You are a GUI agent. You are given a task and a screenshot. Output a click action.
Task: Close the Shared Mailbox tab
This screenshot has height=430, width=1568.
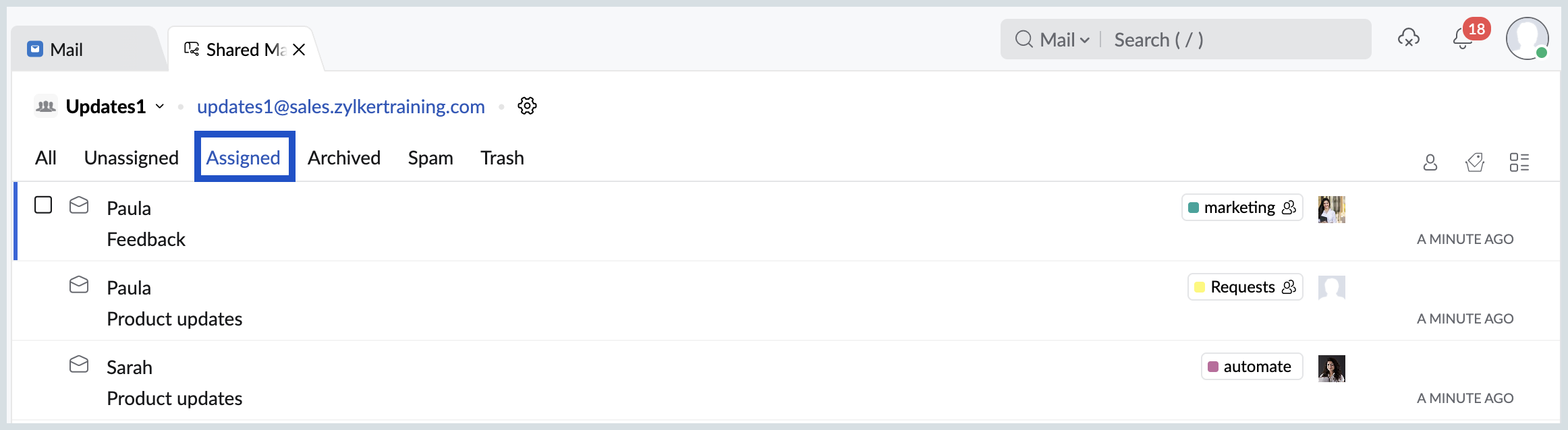(x=299, y=50)
